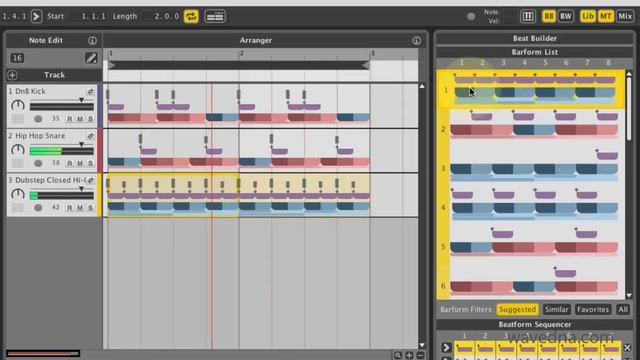Click color pad square on DnB Kick track
The height and width of the screenshot is (360, 640).
click(x=18, y=119)
